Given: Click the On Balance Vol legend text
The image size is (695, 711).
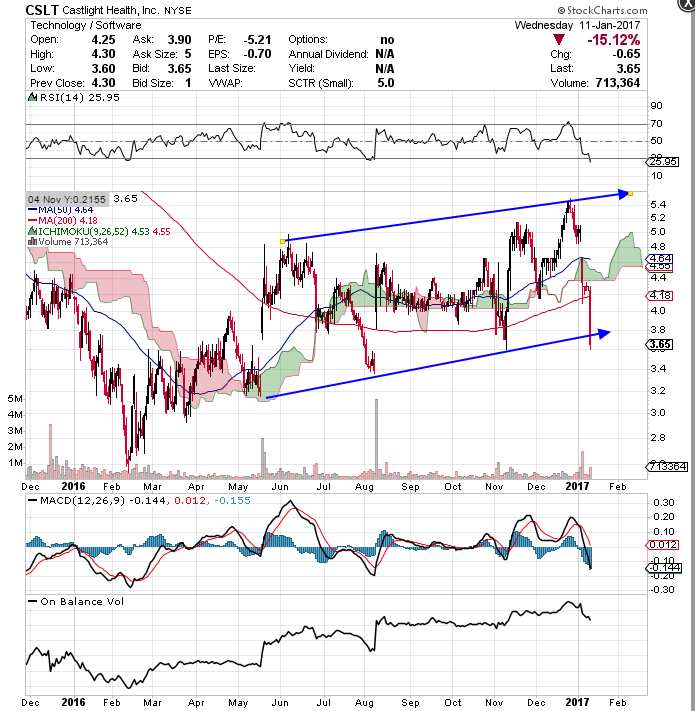Looking at the screenshot, I should point(82,602).
